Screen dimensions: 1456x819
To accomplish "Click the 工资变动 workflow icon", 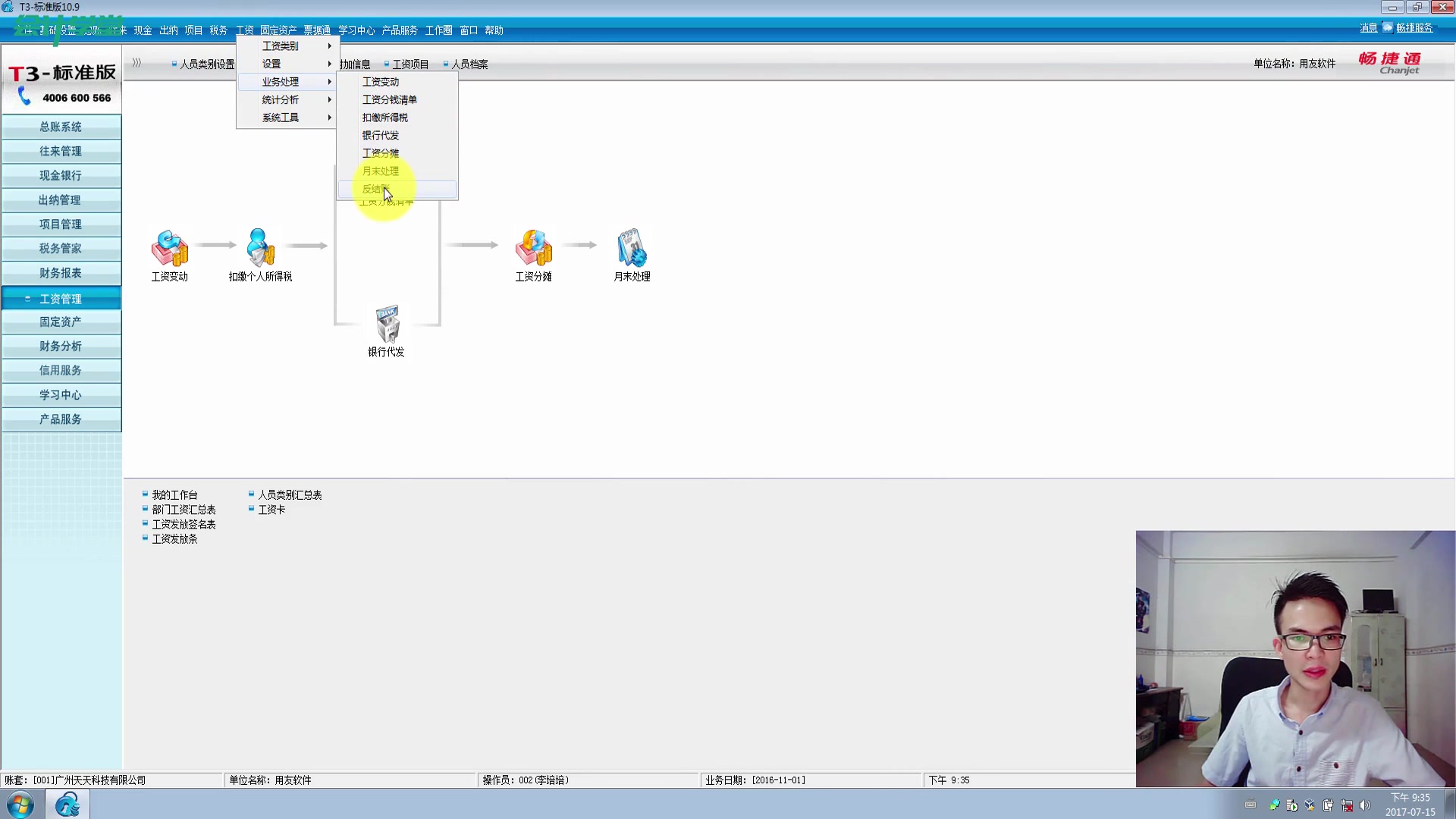I will tap(169, 248).
